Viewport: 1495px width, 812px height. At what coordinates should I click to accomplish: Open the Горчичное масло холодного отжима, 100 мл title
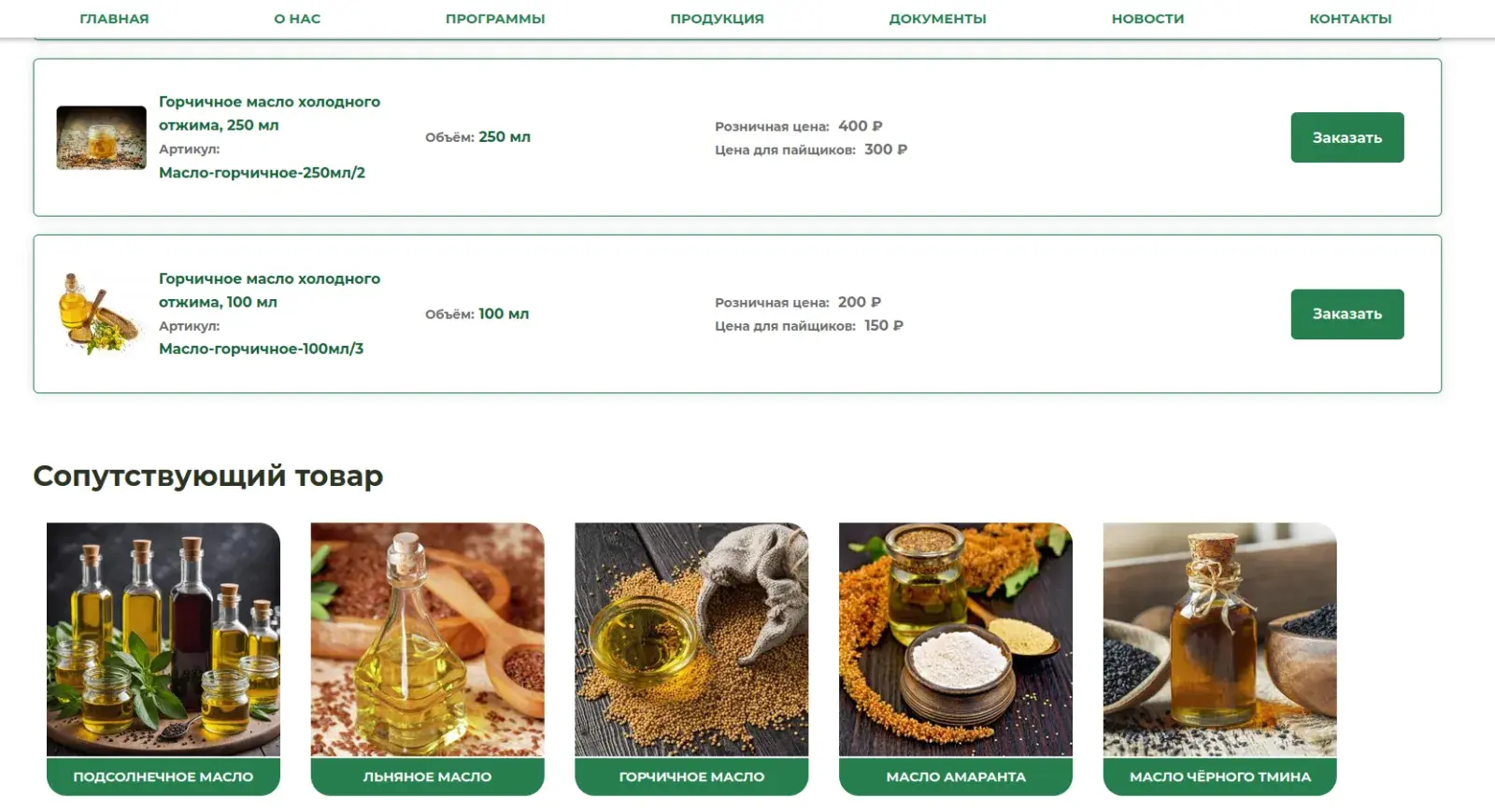[269, 290]
